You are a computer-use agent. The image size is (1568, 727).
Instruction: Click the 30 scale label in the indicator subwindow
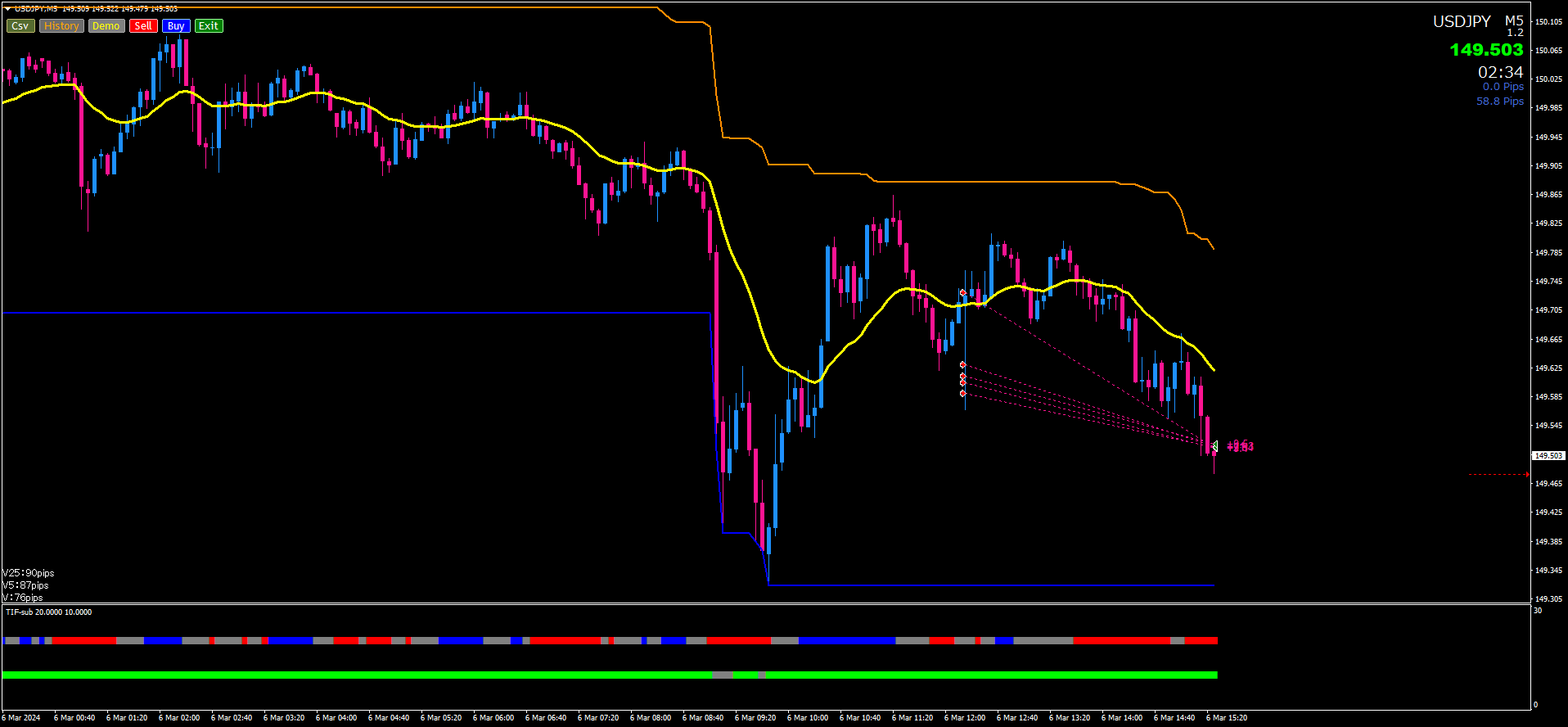(1538, 611)
